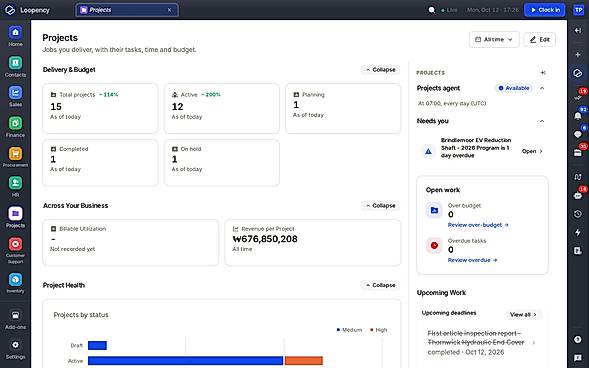
Task: Click the Clock in button
Action: point(546,10)
